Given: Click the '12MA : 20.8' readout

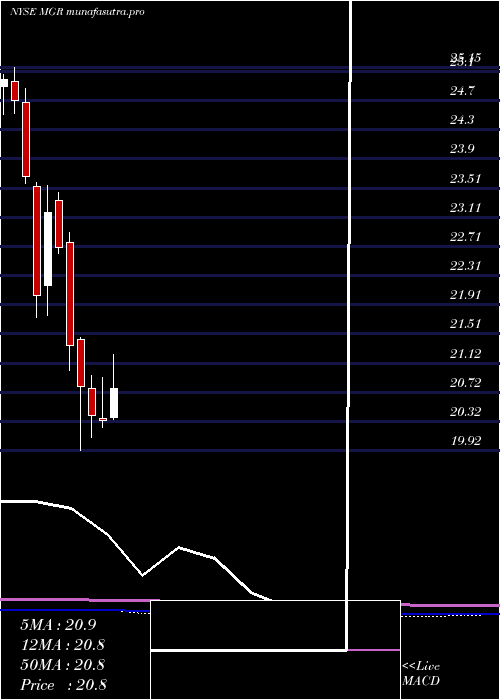Looking at the screenshot, I should [x=62, y=645].
